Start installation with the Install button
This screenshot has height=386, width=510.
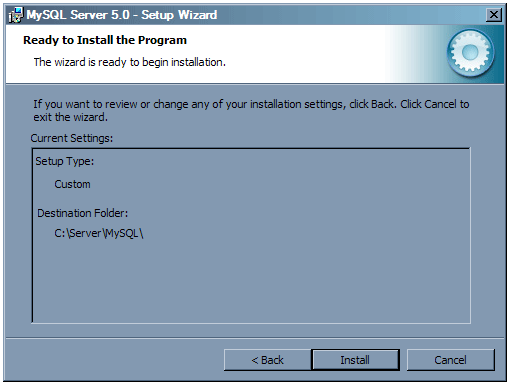tap(355, 360)
